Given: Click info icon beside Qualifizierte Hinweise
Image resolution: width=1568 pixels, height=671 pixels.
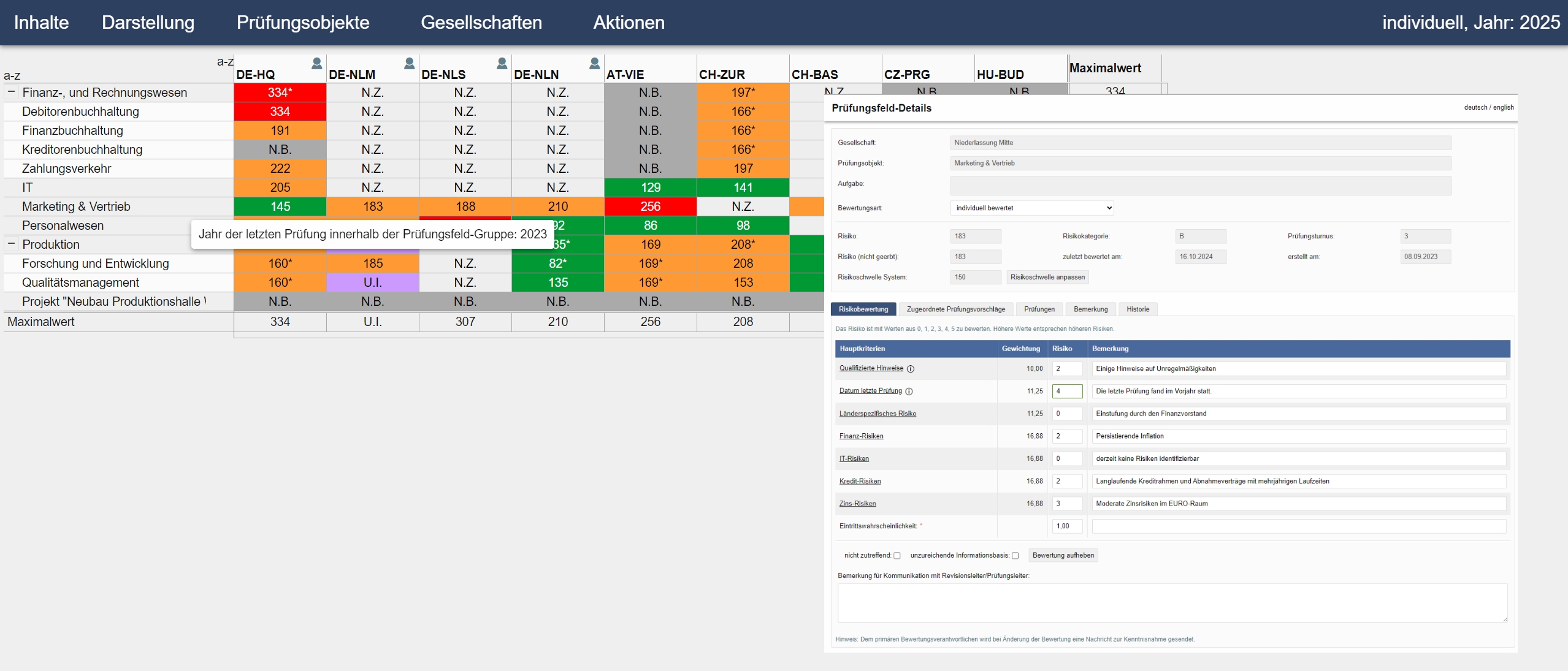Looking at the screenshot, I should [911, 369].
